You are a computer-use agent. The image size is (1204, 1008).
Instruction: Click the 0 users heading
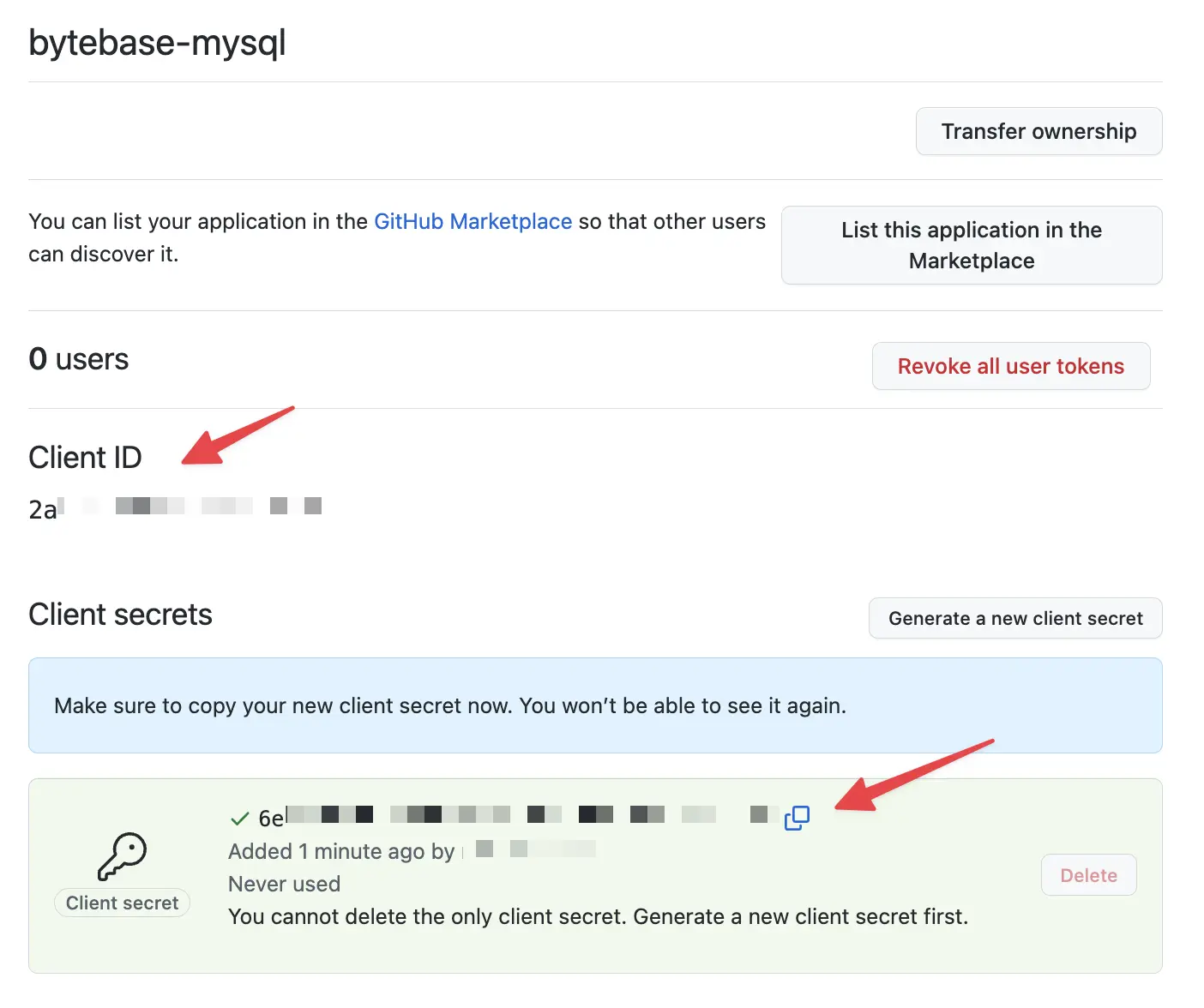[78, 358]
